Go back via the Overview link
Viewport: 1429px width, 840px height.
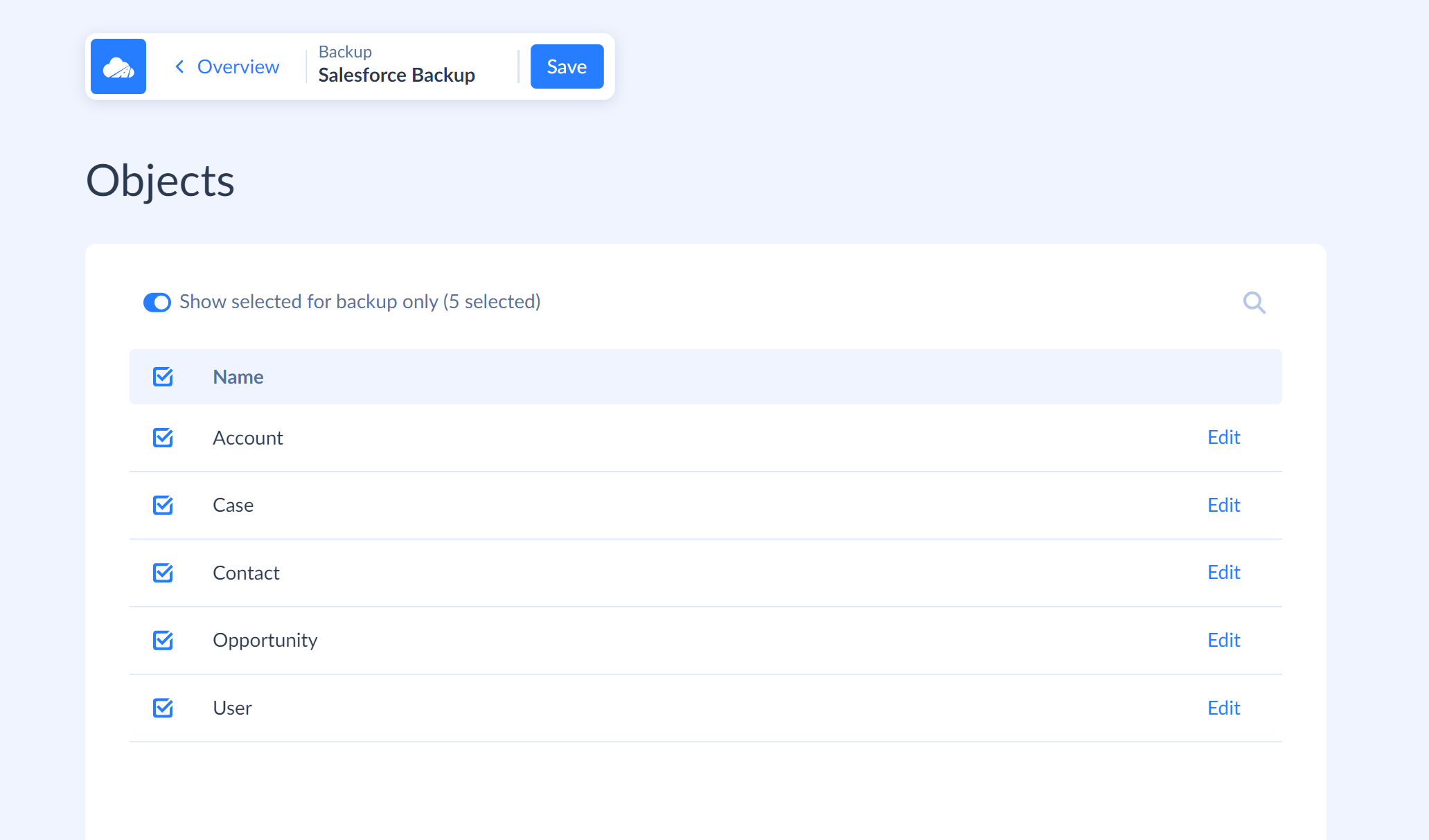pyautogui.click(x=227, y=66)
